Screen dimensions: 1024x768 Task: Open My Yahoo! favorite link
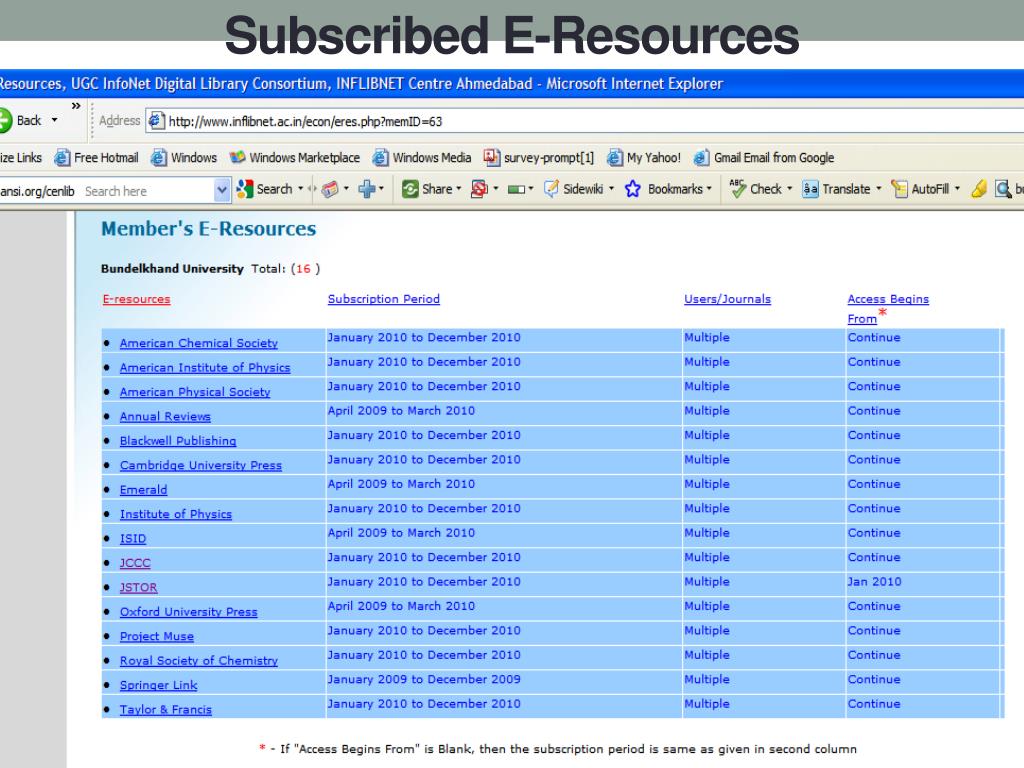click(643, 157)
